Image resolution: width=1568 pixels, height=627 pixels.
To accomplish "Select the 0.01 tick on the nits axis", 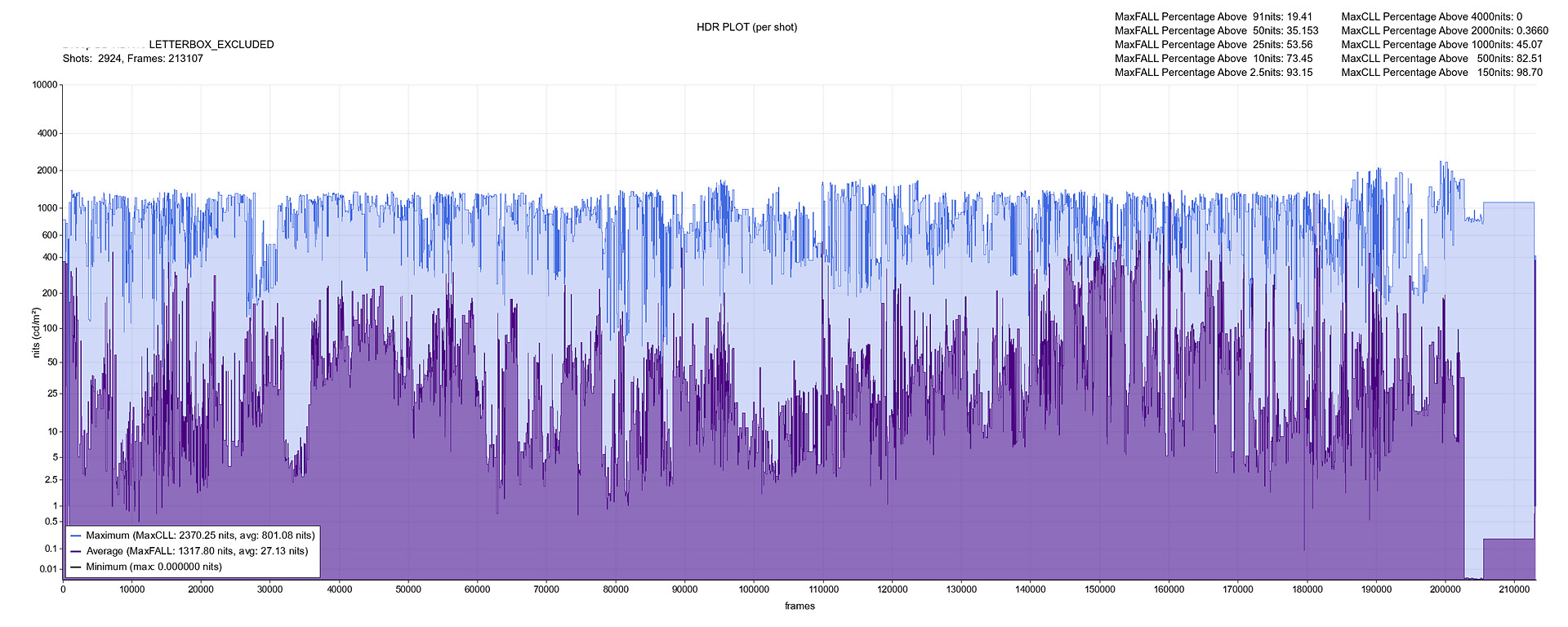I will [49, 569].
